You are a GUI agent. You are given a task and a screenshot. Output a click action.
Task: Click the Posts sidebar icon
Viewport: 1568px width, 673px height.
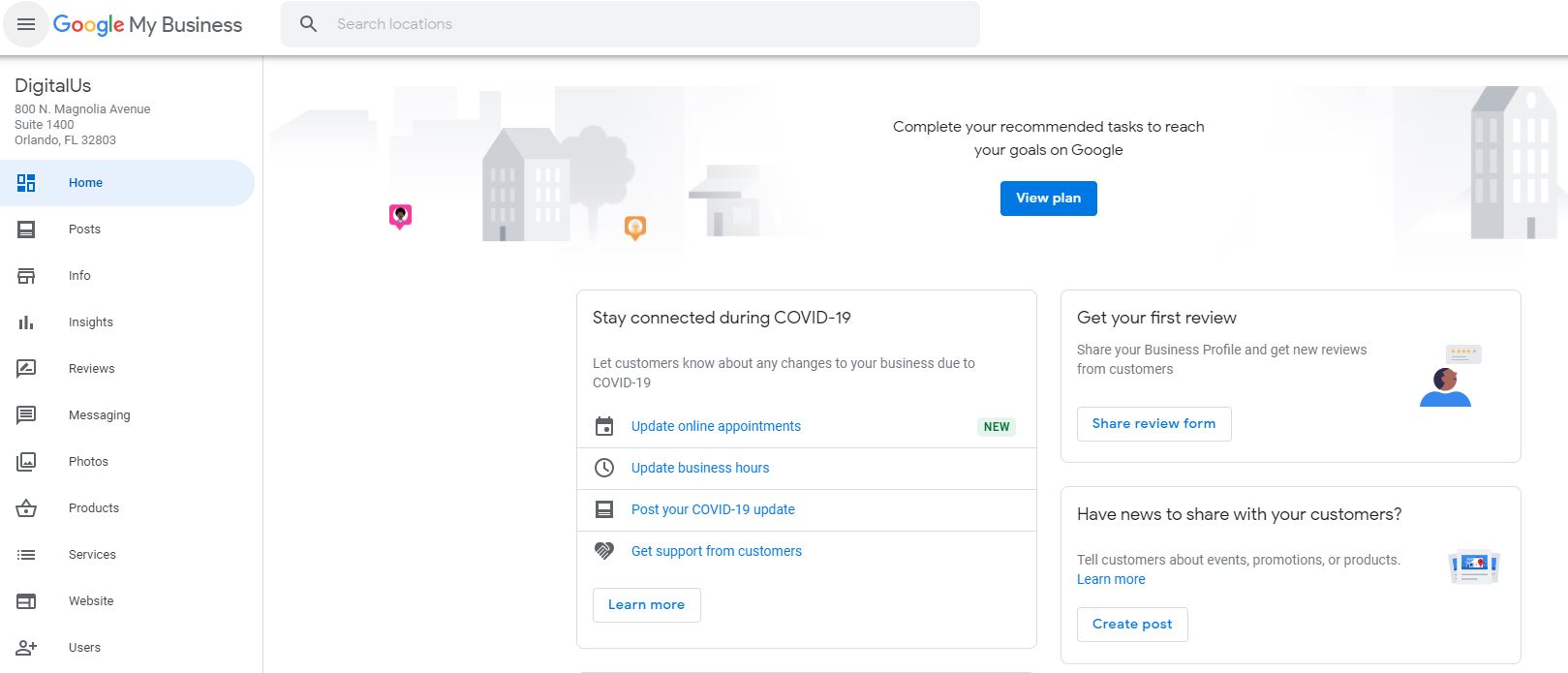pyautogui.click(x=26, y=229)
